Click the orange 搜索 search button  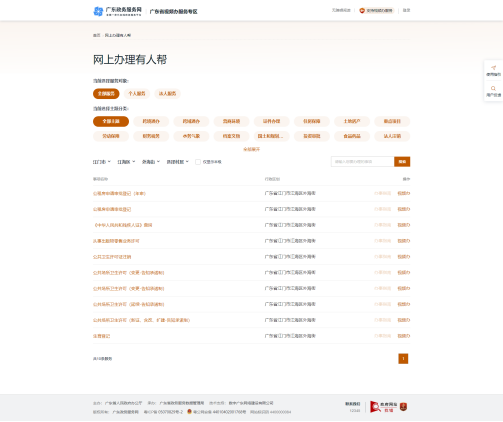tap(402, 162)
